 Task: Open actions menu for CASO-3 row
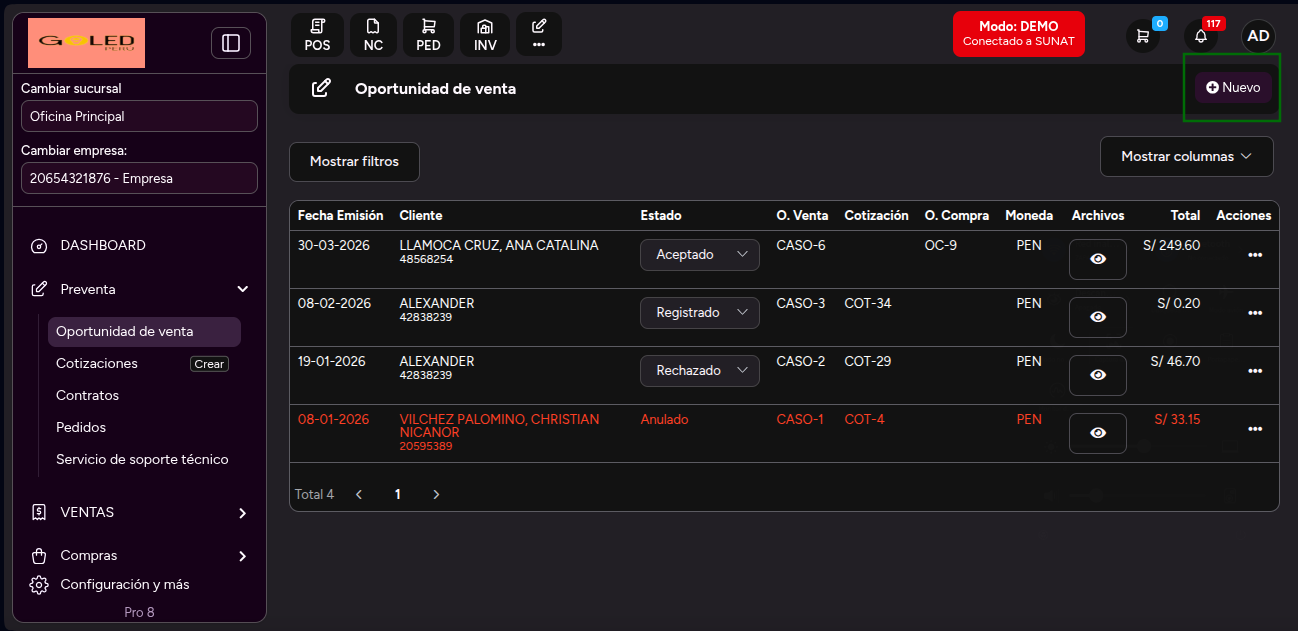(1255, 313)
